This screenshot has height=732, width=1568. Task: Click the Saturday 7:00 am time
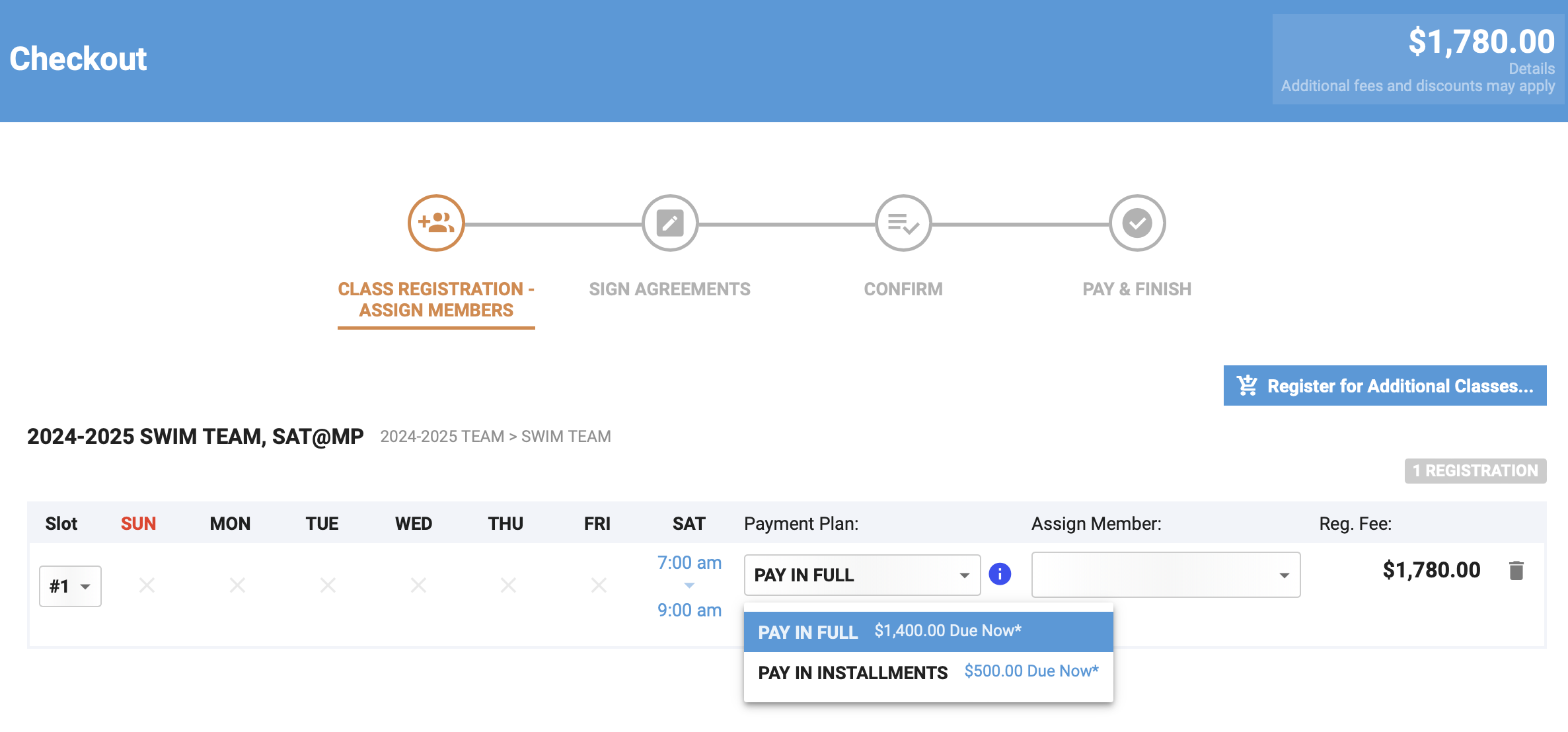689,563
